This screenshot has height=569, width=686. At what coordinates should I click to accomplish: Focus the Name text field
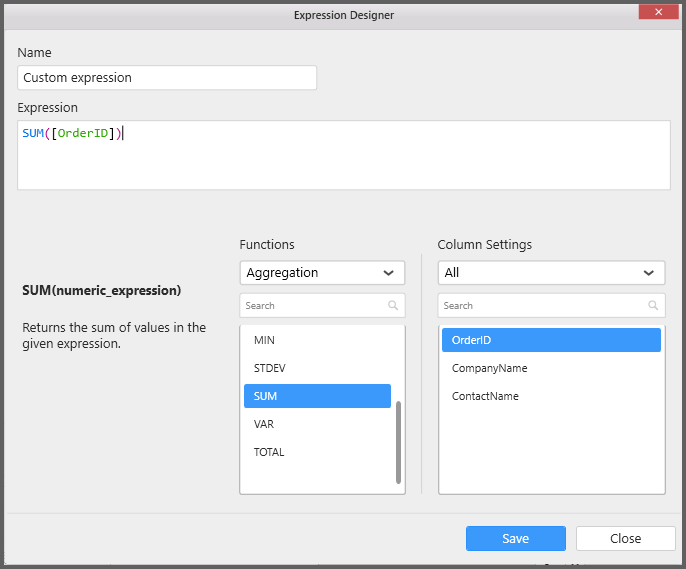[167, 78]
